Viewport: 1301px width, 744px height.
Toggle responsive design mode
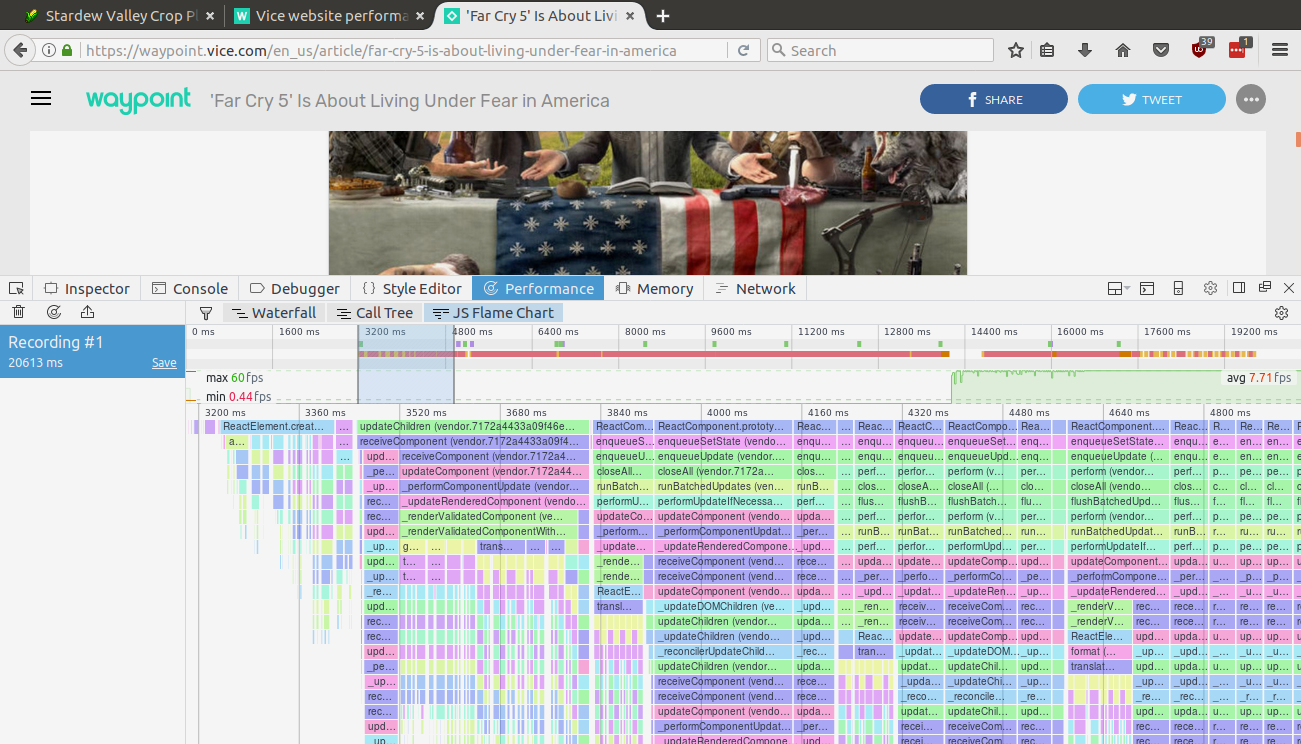(1178, 289)
